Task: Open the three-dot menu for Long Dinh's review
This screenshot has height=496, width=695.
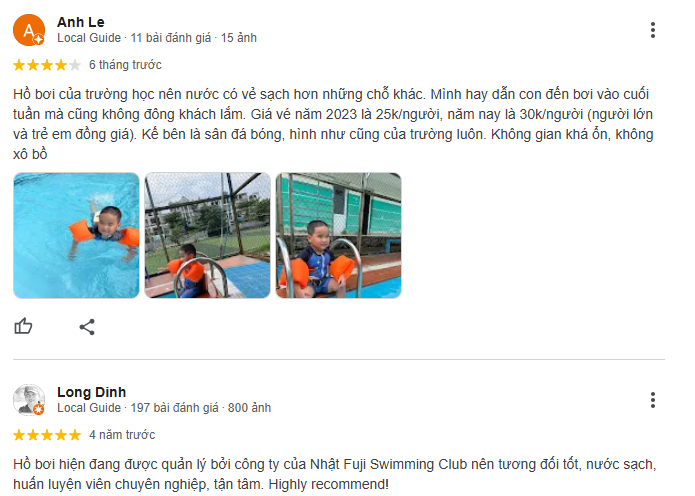Action: click(652, 400)
